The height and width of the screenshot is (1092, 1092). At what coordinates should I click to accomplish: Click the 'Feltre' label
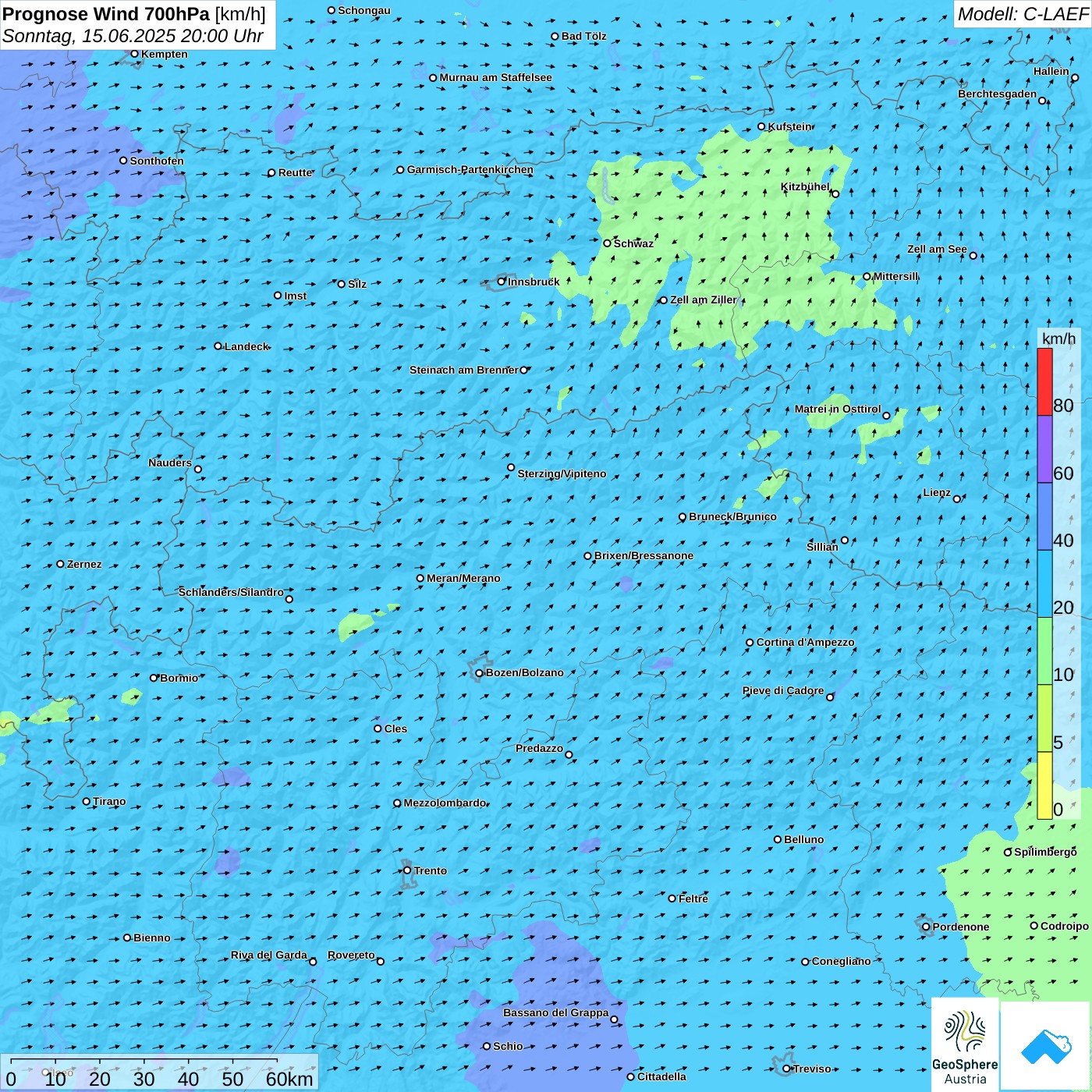pyautogui.click(x=693, y=899)
